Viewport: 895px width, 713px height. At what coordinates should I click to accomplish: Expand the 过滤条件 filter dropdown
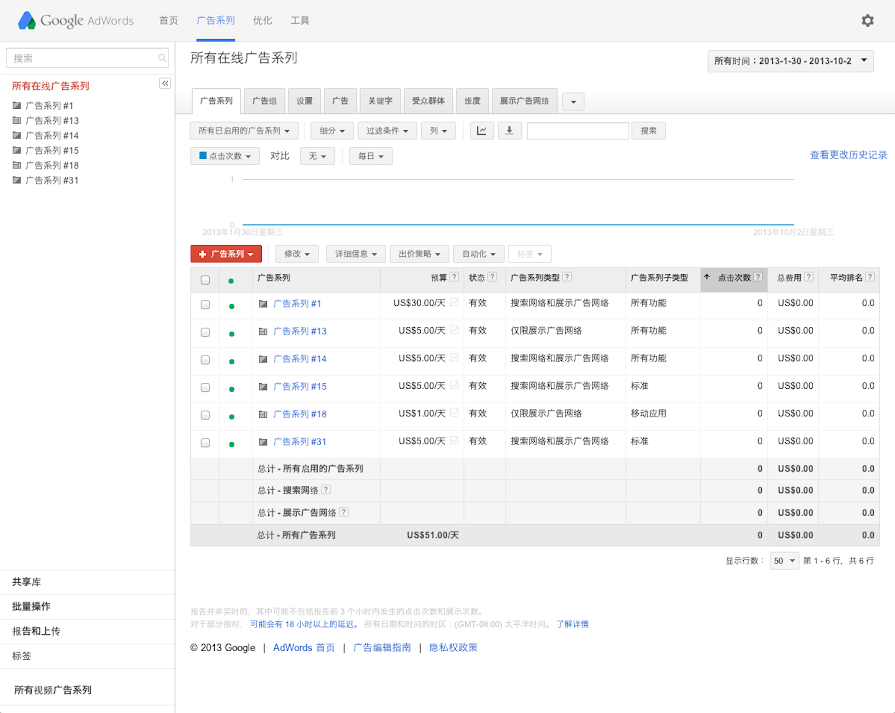click(387, 130)
